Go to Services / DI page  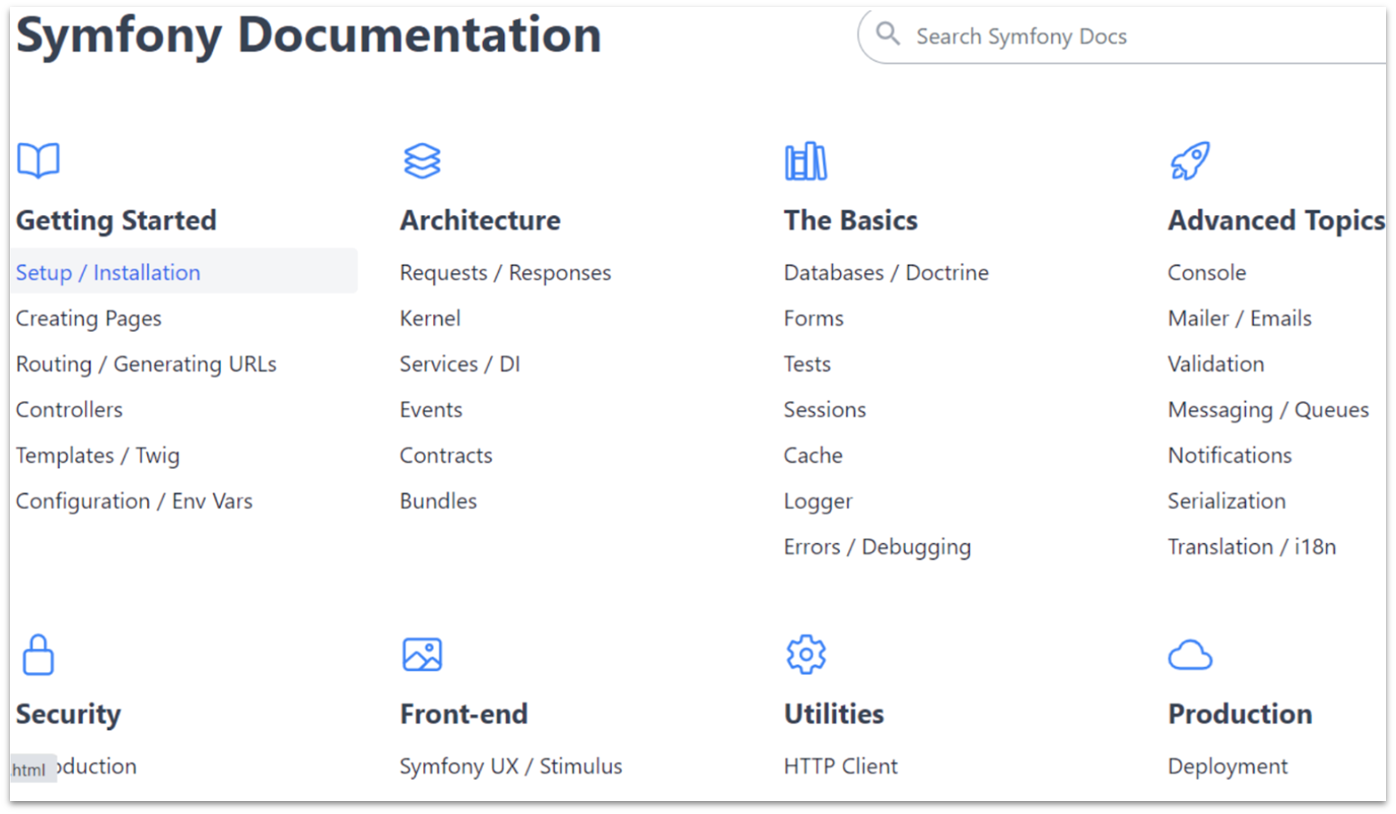pyautogui.click(x=460, y=365)
